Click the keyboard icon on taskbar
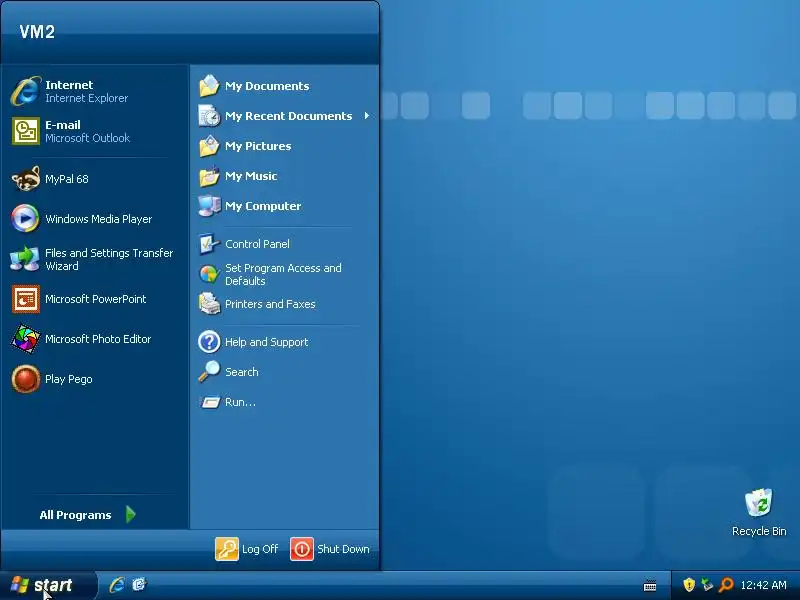Viewport: 800px width, 600px height. coord(650,586)
